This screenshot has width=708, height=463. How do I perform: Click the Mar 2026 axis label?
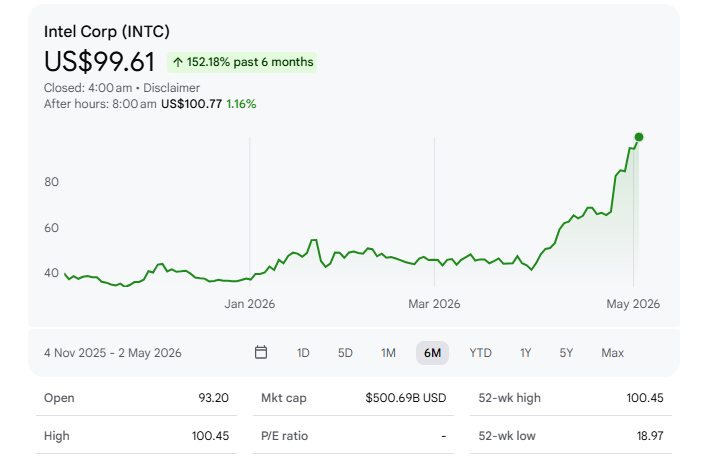point(434,304)
